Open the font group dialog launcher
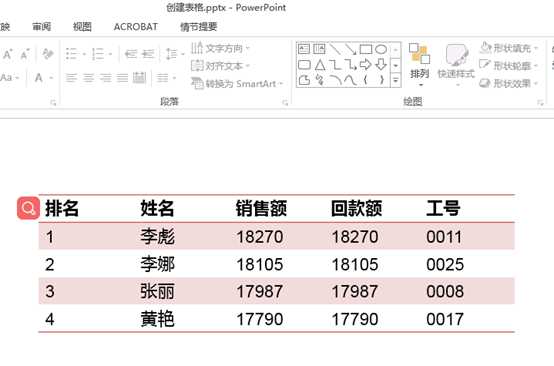The image size is (554, 366). [53, 103]
